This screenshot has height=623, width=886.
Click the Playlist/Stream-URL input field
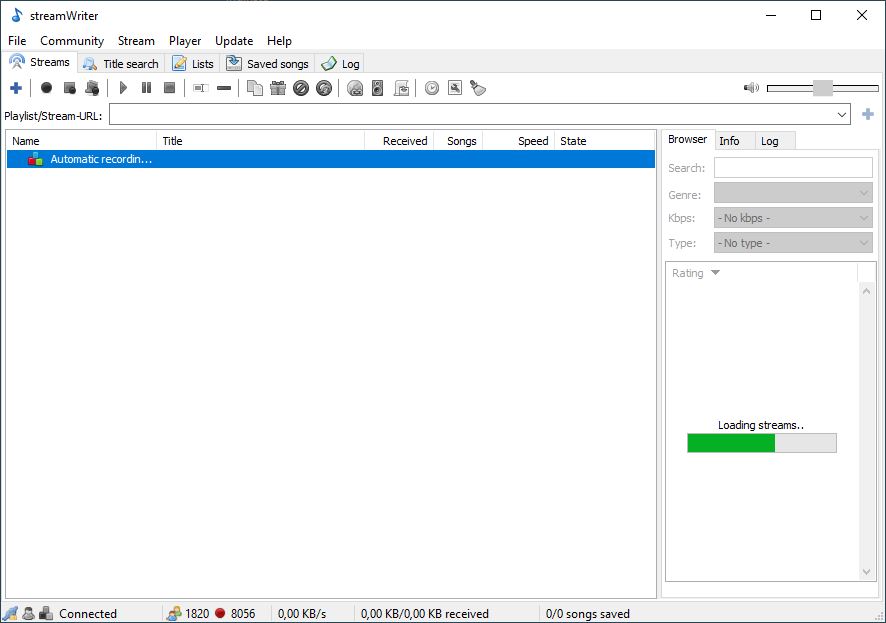[480, 115]
